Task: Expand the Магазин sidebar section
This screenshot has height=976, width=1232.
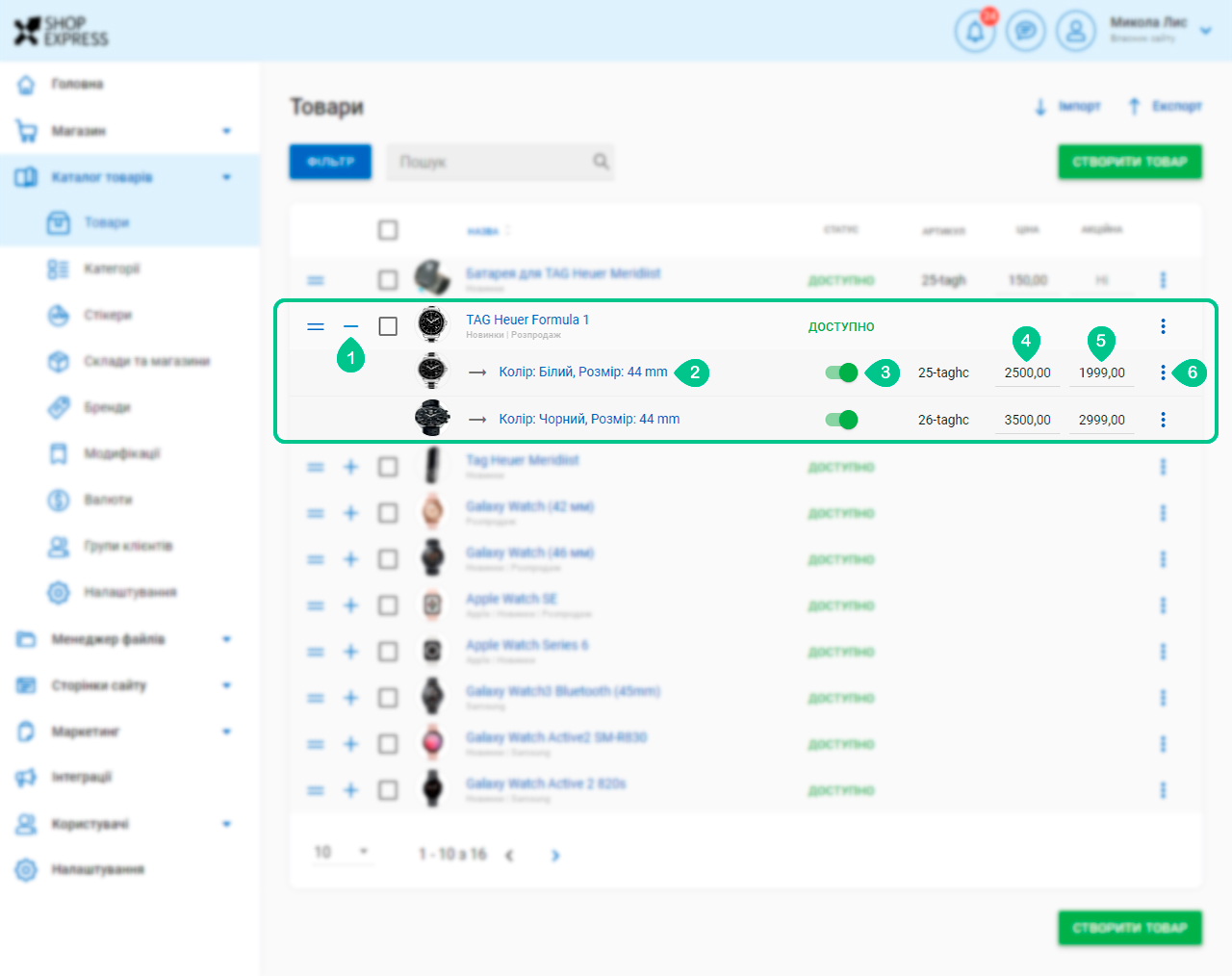Action: [x=226, y=131]
